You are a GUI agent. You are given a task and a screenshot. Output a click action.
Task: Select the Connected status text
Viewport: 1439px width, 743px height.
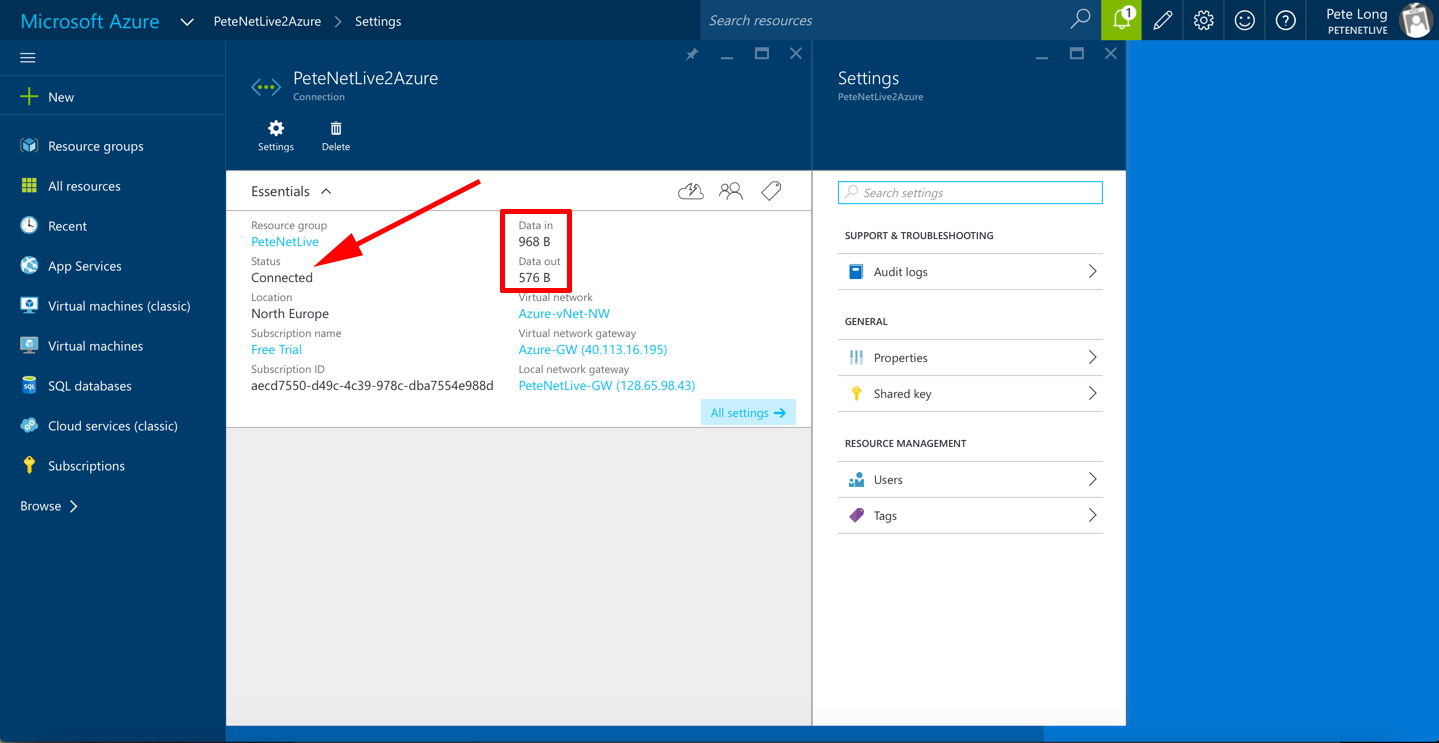(x=282, y=278)
